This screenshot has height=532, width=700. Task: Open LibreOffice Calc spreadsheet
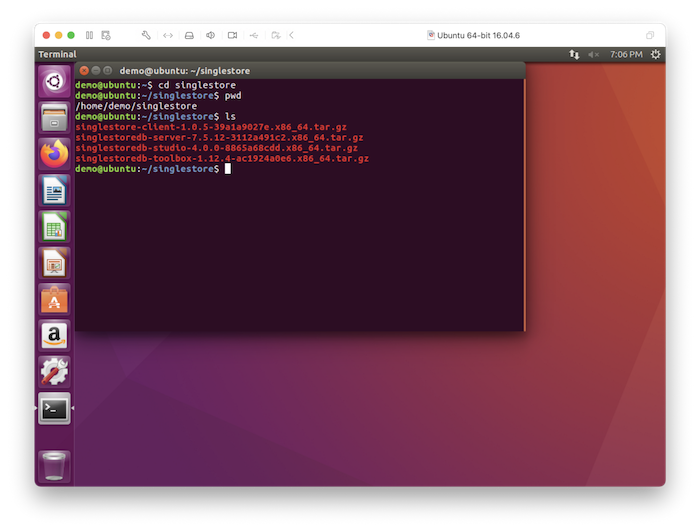[54, 227]
